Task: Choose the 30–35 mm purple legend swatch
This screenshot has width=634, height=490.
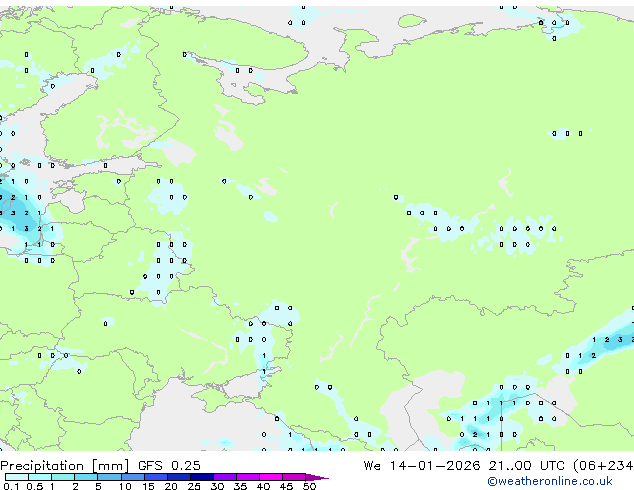Action: [x=224, y=477]
